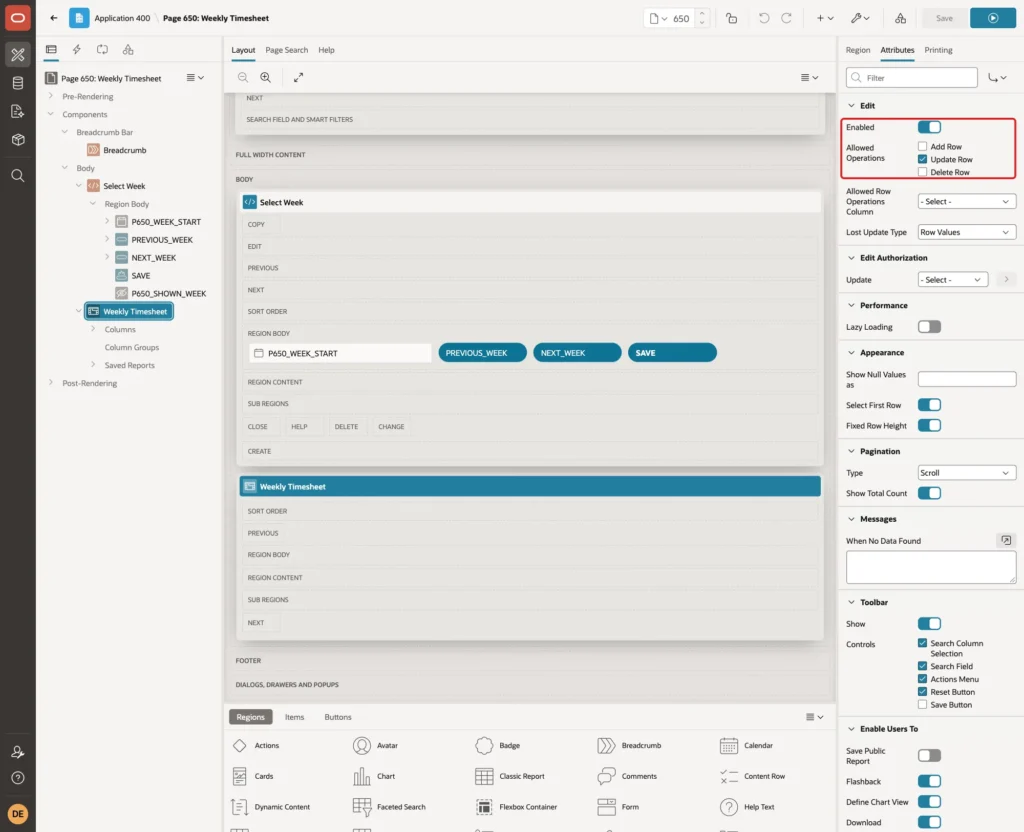Select the PREVIOUS_WEEK button in layout

pyautogui.click(x=482, y=353)
